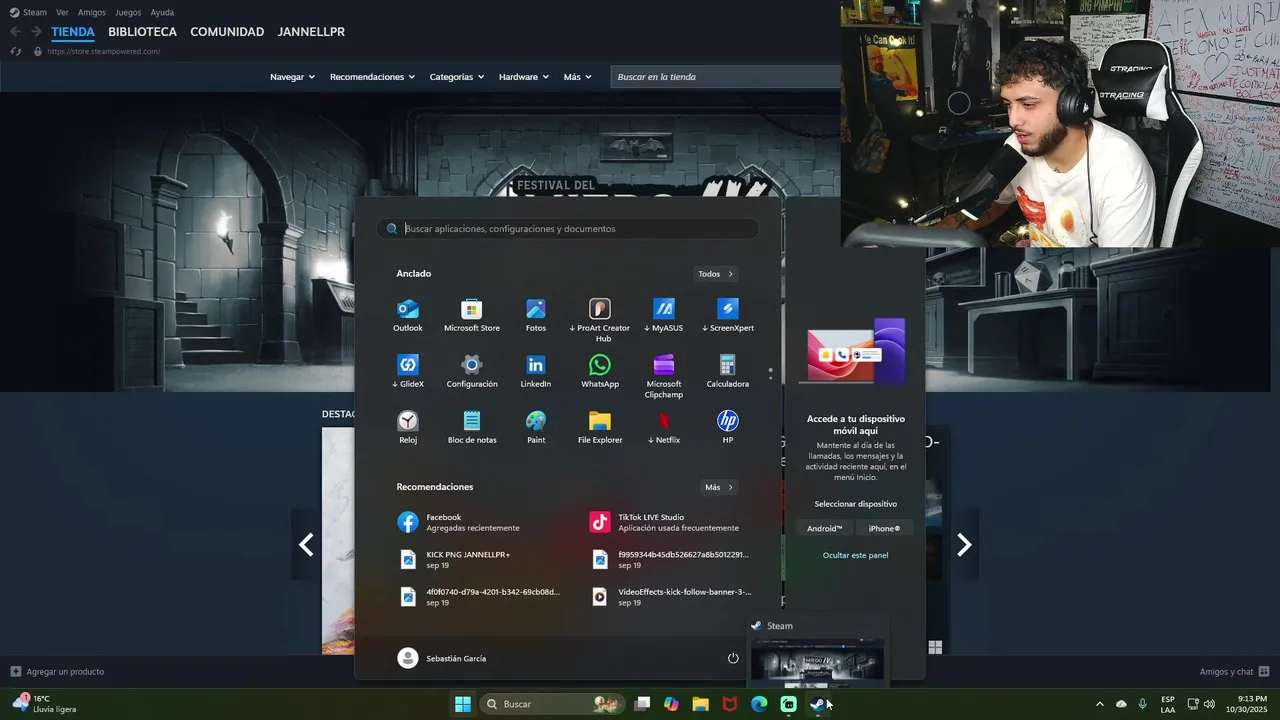Click Steam back navigation arrow
1280x720 pixels.
15,32
